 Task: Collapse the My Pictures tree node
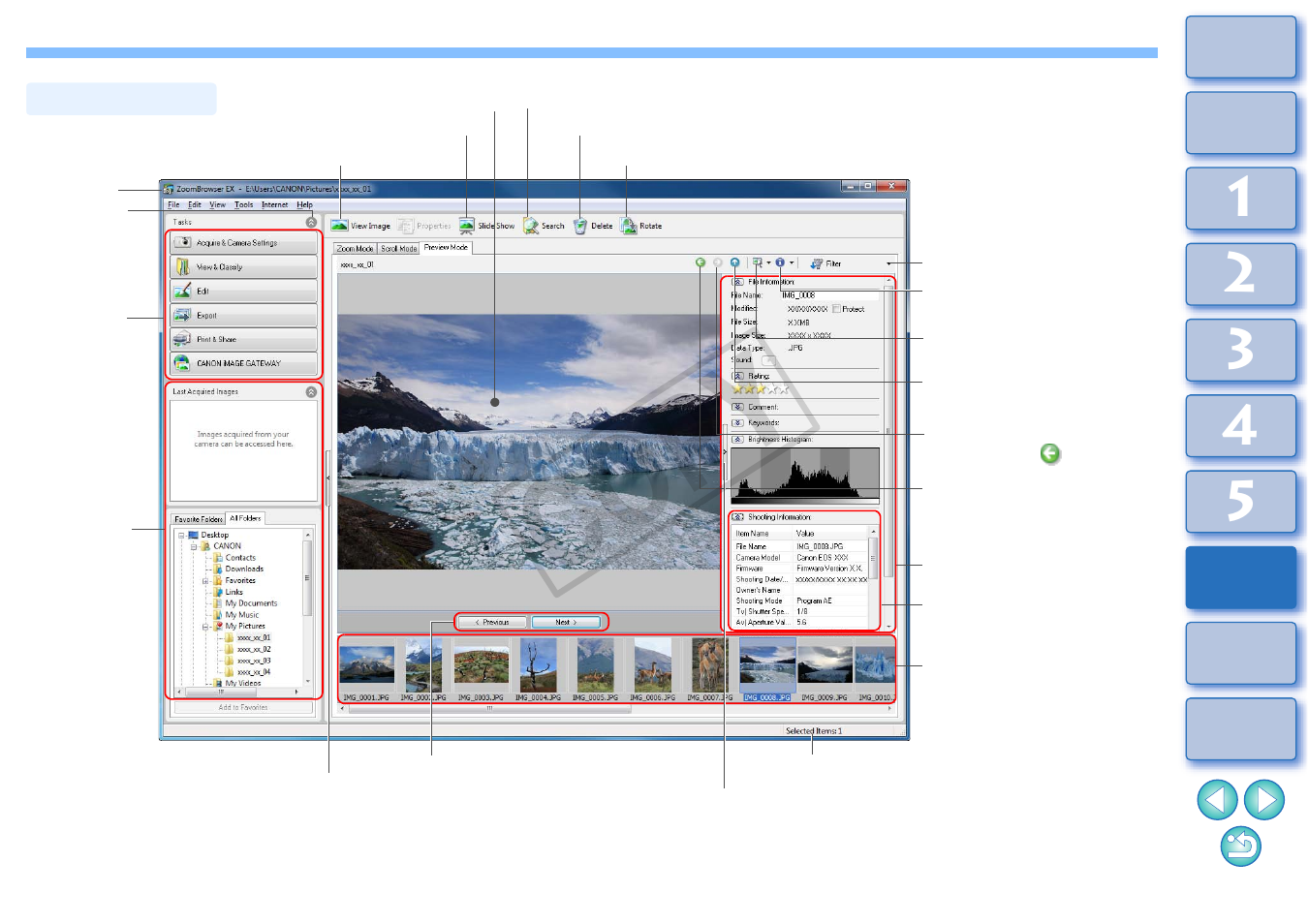coord(205,627)
